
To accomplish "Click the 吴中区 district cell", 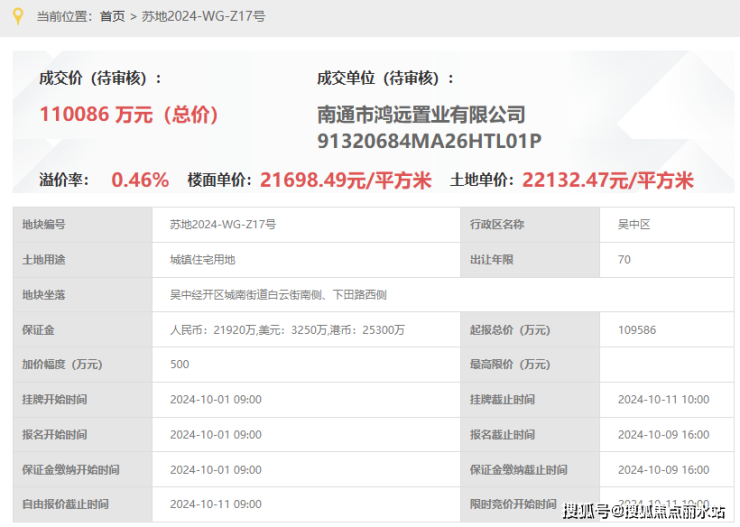I will pyautogui.click(x=666, y=225).
